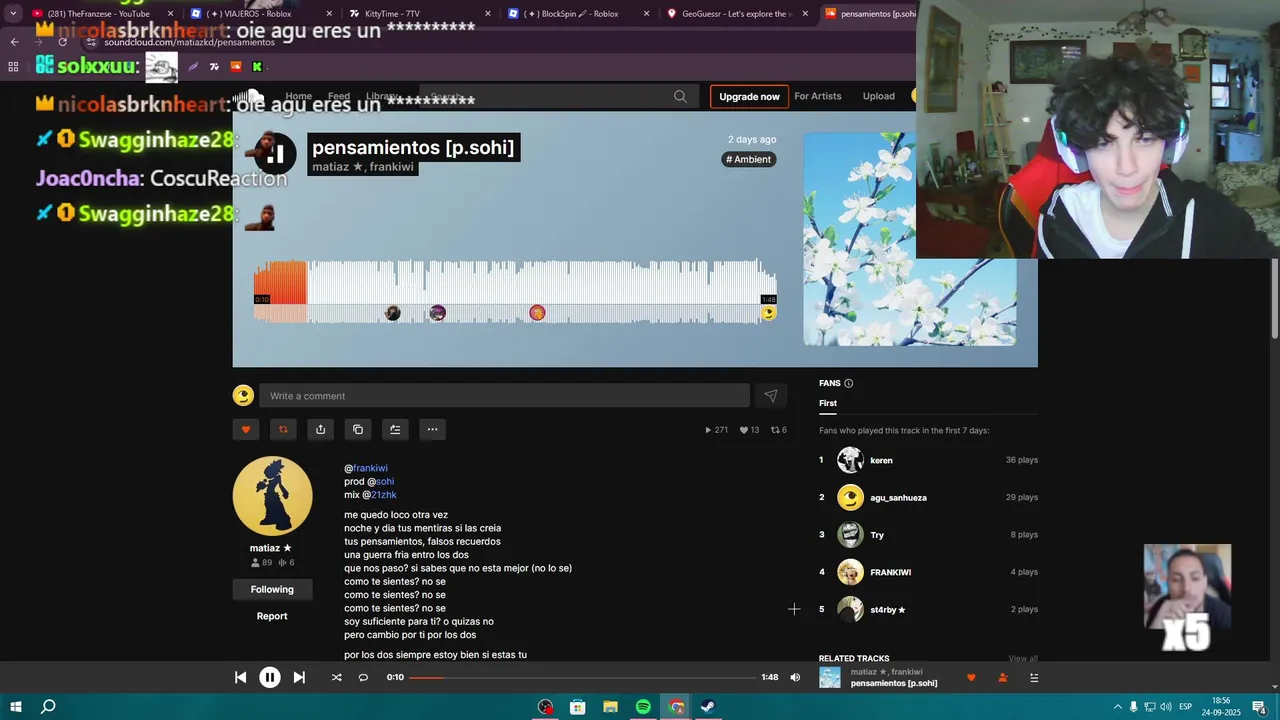1280x720 pixels.
Task: Toggle shuffle in the player bar
Action: tap(336, 677)
